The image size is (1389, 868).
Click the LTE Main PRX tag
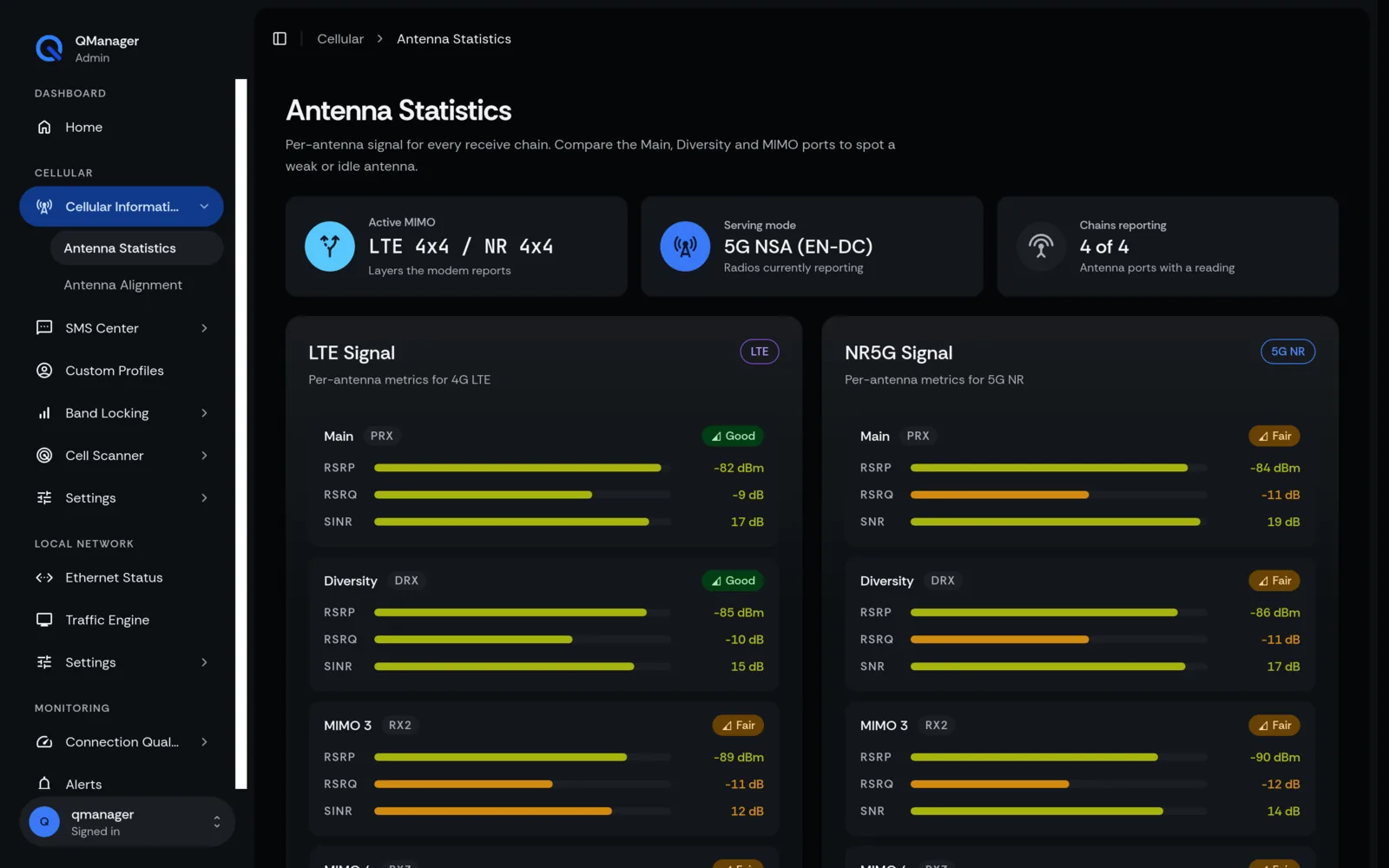[x=382, y=436]
